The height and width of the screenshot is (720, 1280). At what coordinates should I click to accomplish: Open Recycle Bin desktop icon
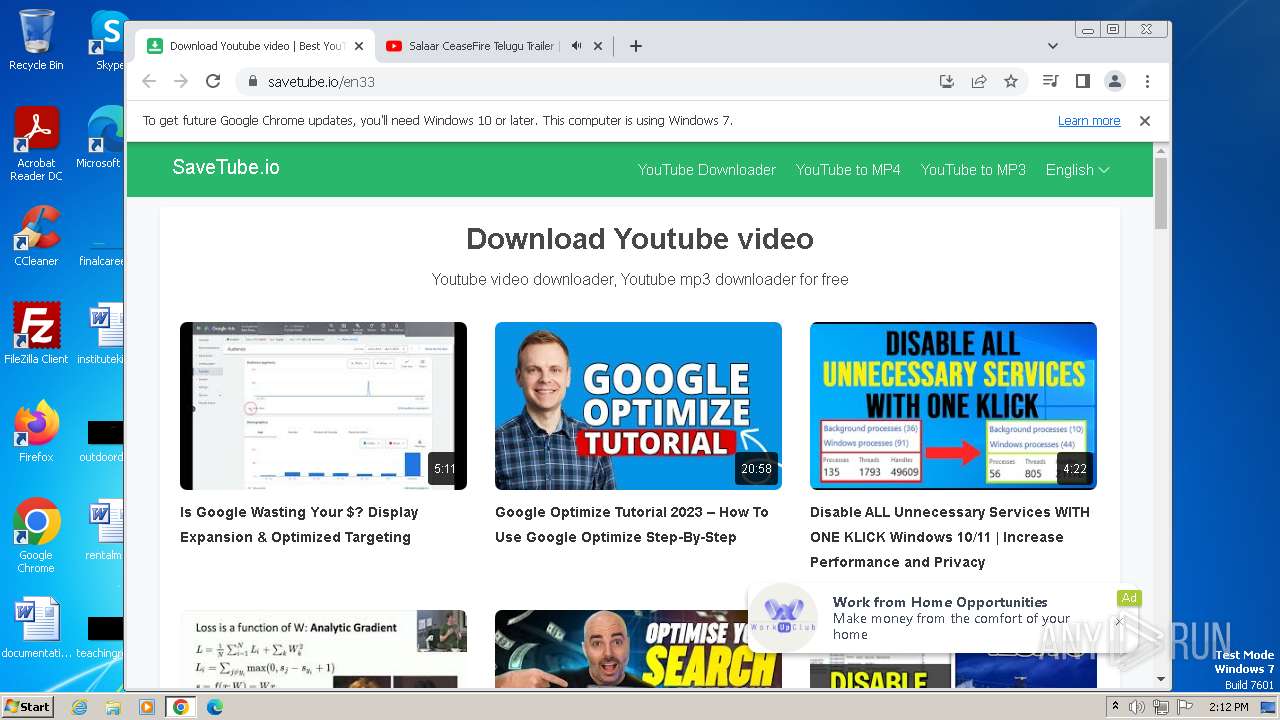(36, 40)
